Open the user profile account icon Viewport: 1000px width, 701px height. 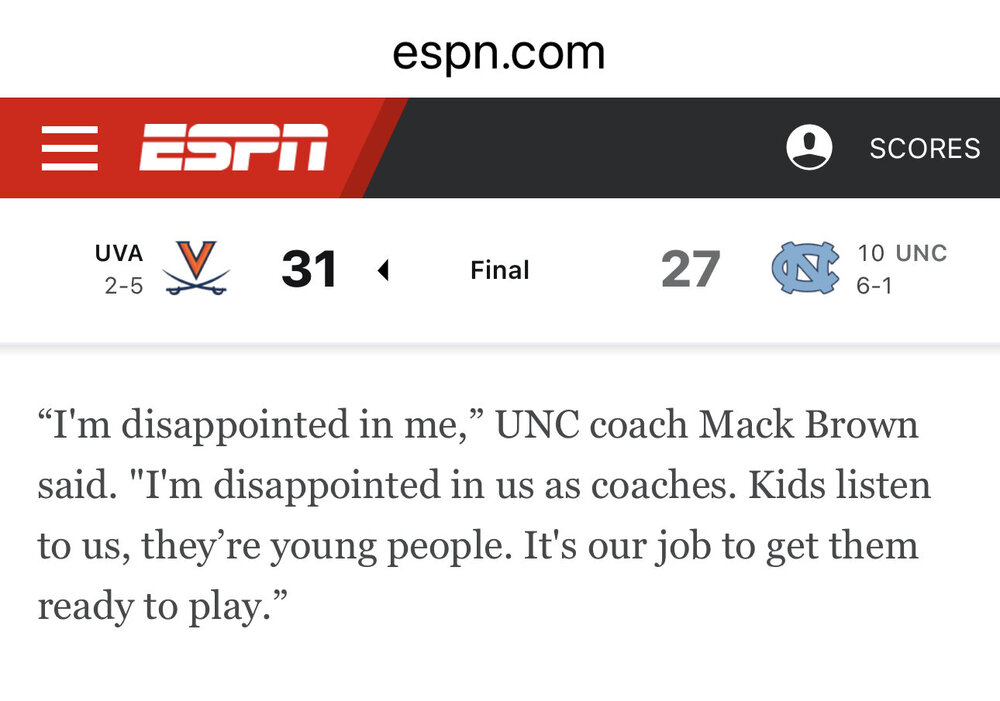click(809, 148)
